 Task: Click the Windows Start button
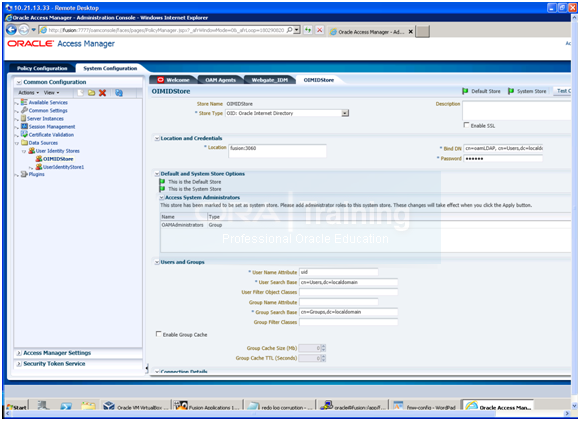coord(17,407)
